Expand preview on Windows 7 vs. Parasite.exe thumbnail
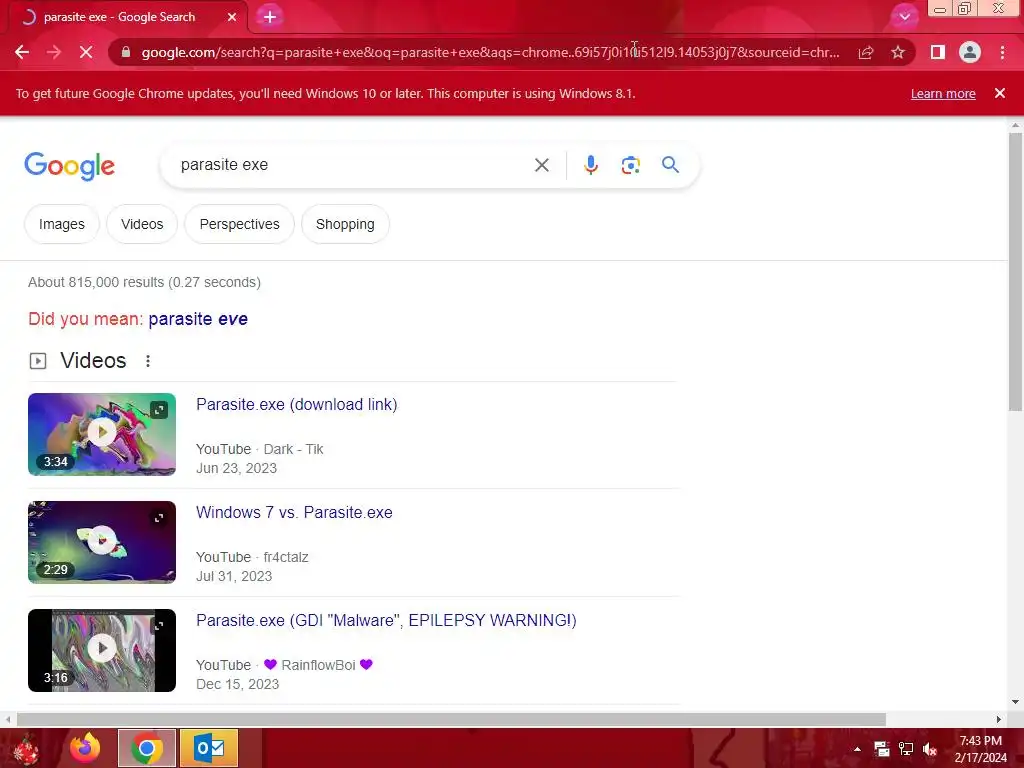The height and width of the screenshot is (768, 1024). pos(159,518)
